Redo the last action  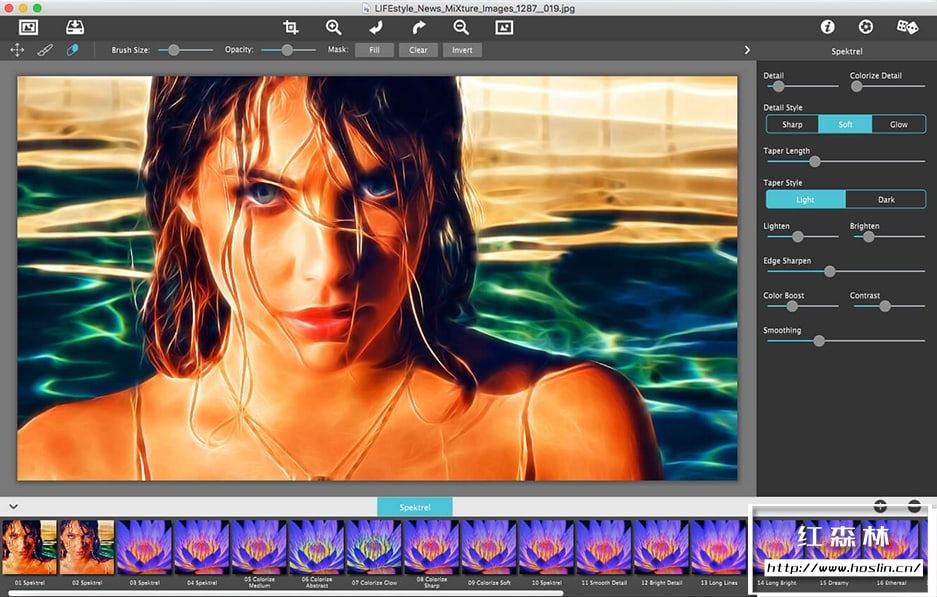[x=419, y=27]
